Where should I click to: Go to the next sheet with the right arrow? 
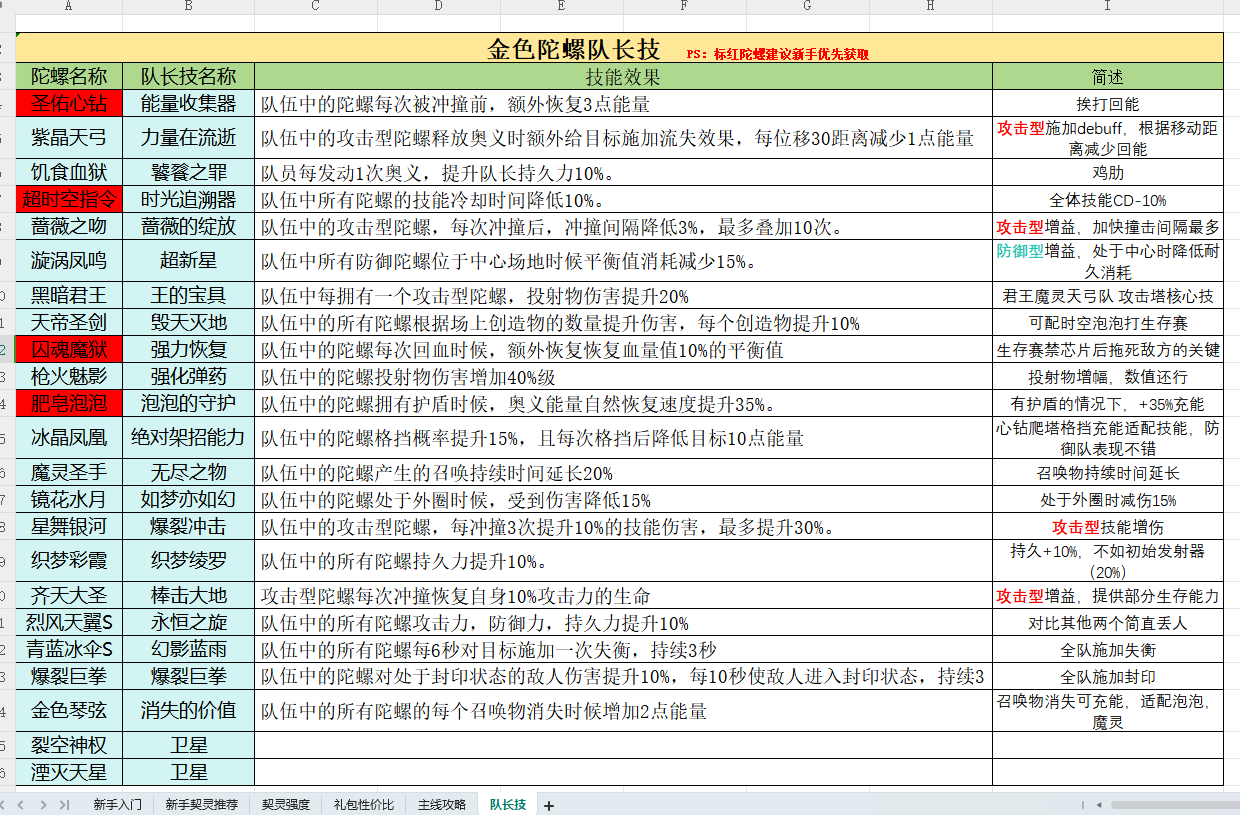click(x=45, y=804)
